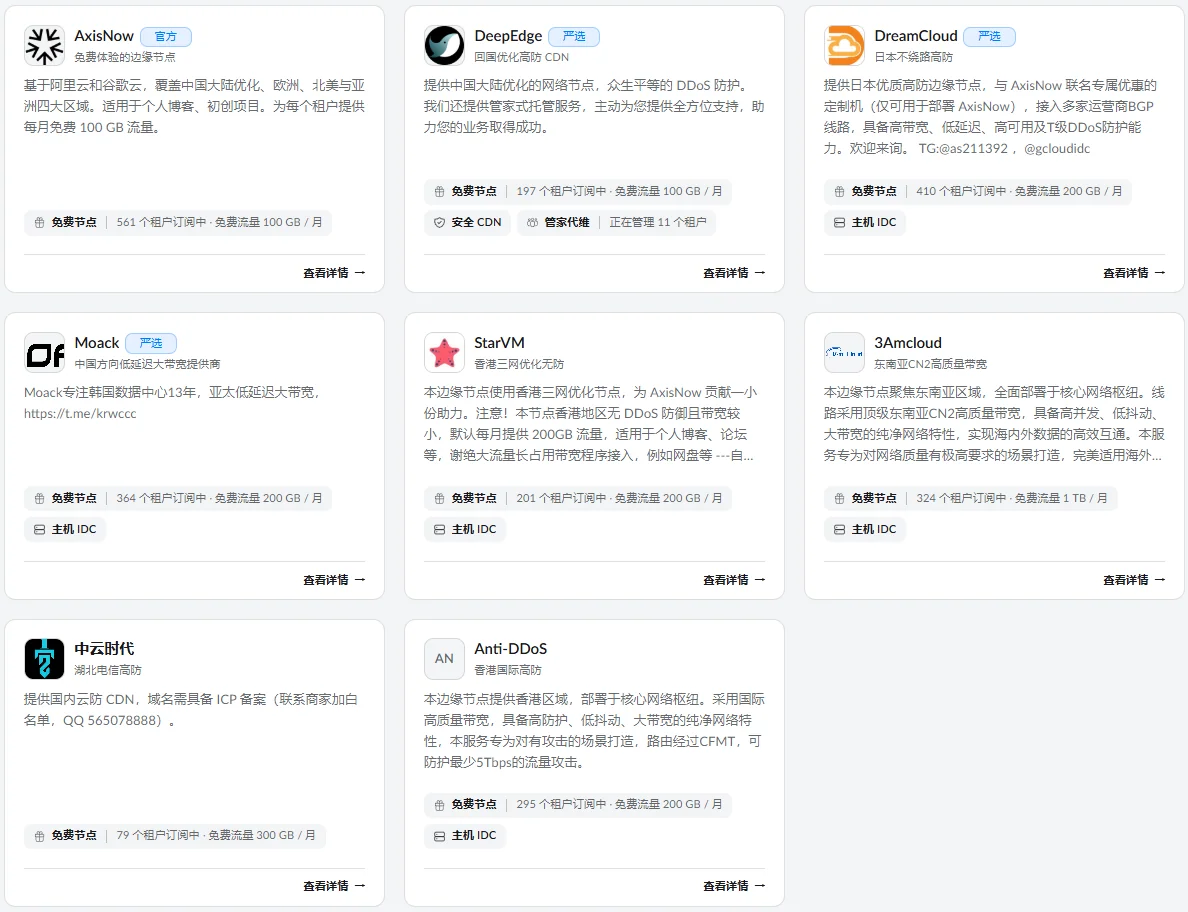Select the DeepEdge provider title

[508, 36]
